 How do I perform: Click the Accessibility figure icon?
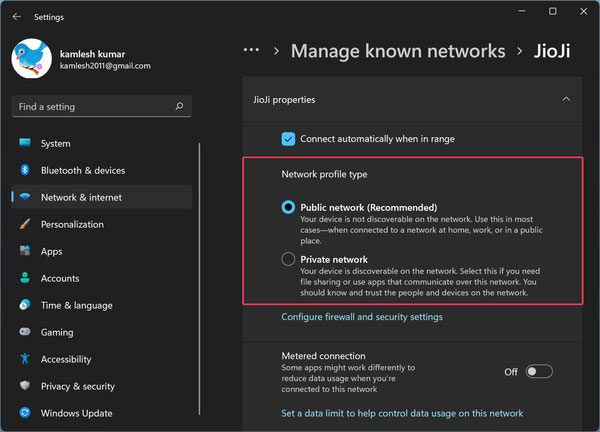(x=25, y=359)
